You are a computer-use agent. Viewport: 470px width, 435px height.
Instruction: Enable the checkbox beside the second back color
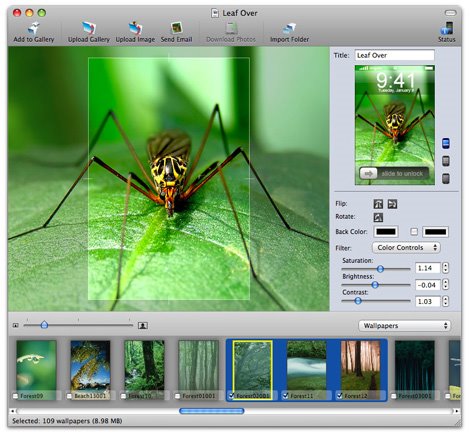tap(414, 231)
